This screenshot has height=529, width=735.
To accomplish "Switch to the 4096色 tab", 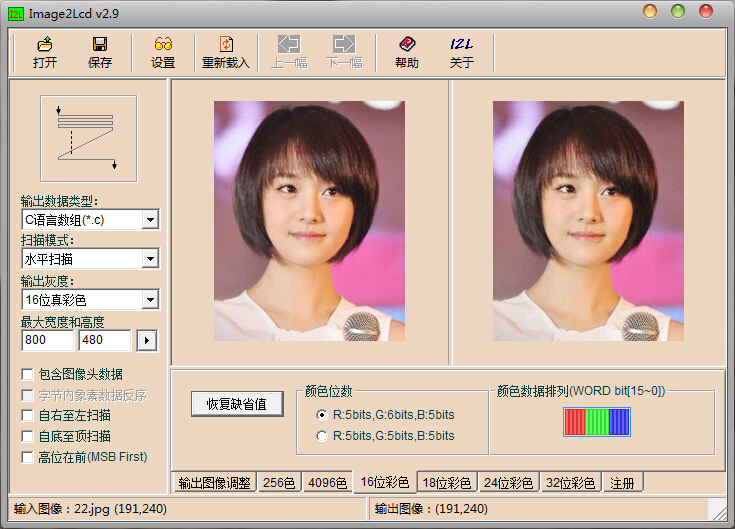I will tap(327, 483).
